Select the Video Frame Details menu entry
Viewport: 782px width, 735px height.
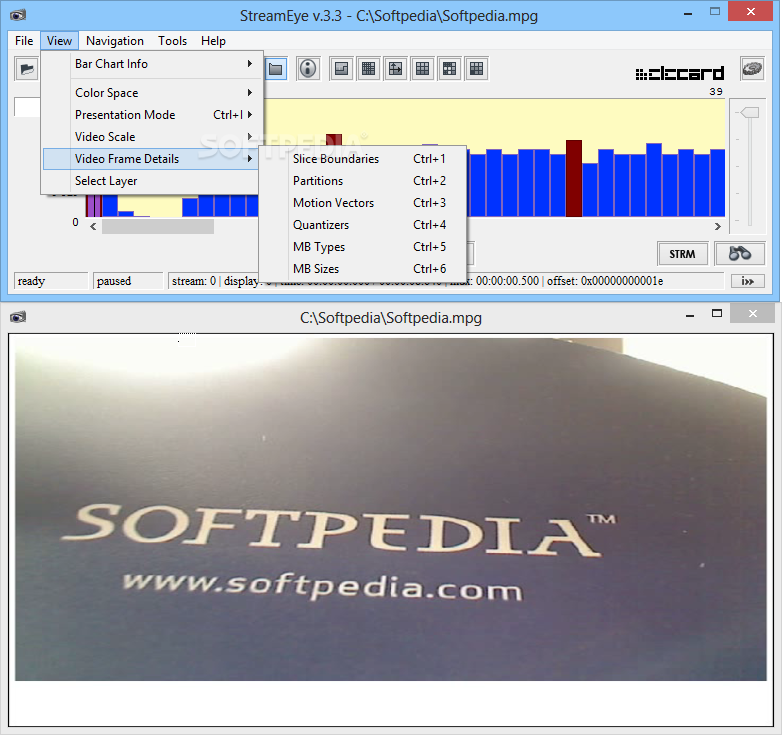151,159
